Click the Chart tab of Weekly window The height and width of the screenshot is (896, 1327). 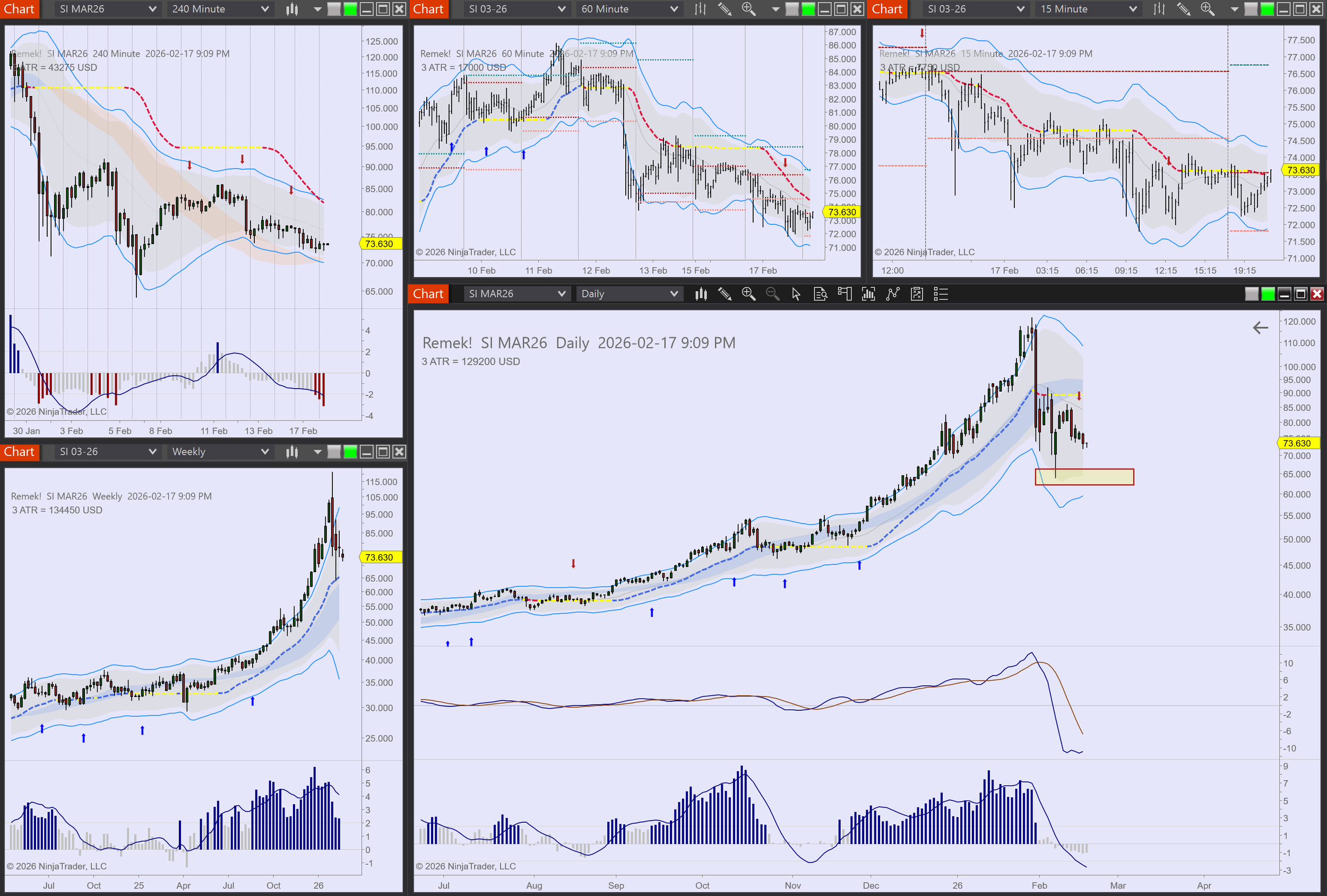point(20,452)
